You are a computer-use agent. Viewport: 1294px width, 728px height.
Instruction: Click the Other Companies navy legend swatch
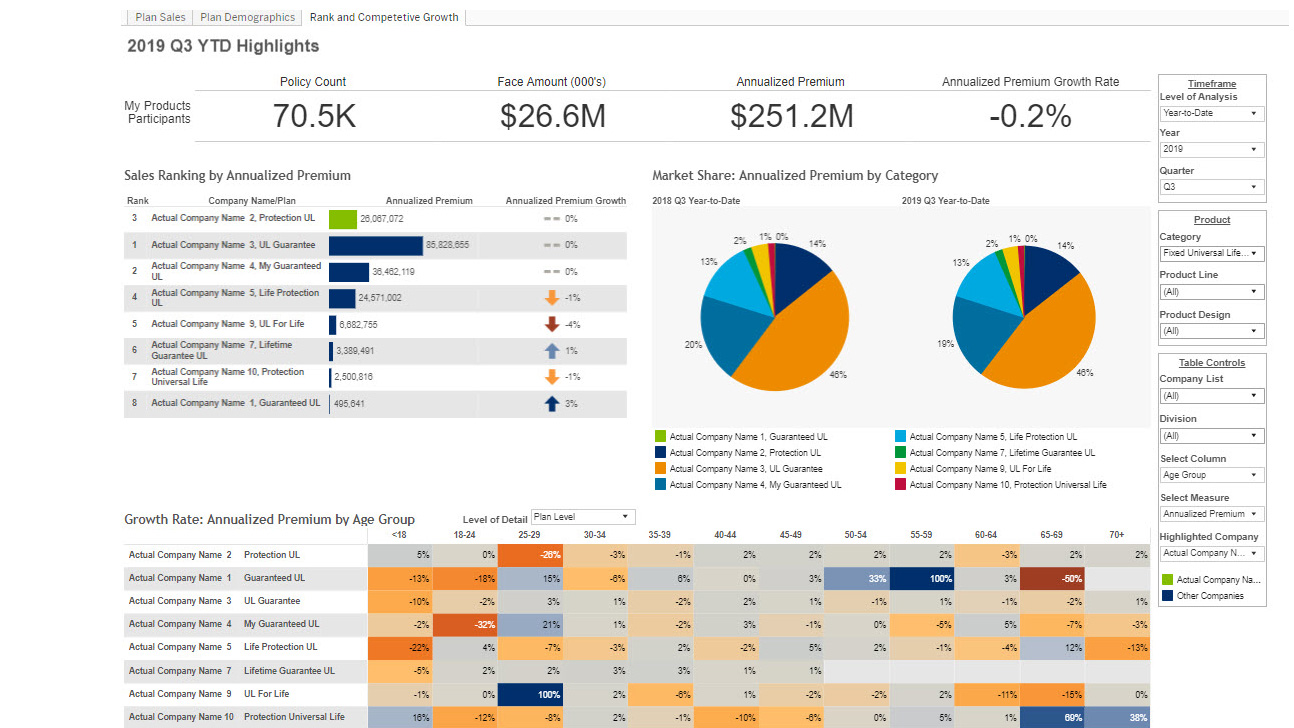1167,596
